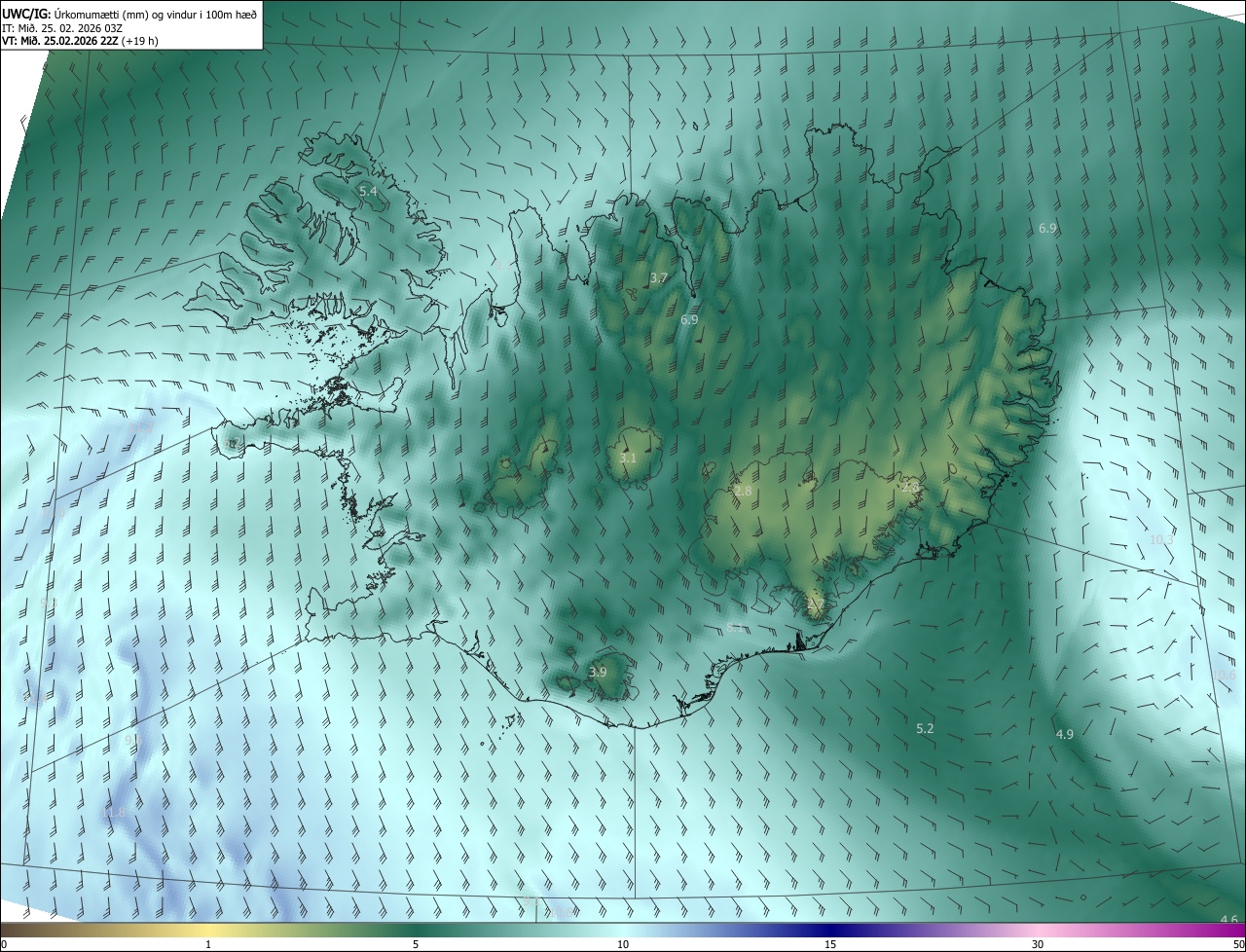Select the faint 11.8 value in the southwest sea
Image resolution: width=1246 pixels, height=952 pixels.
tap(114, 812)
